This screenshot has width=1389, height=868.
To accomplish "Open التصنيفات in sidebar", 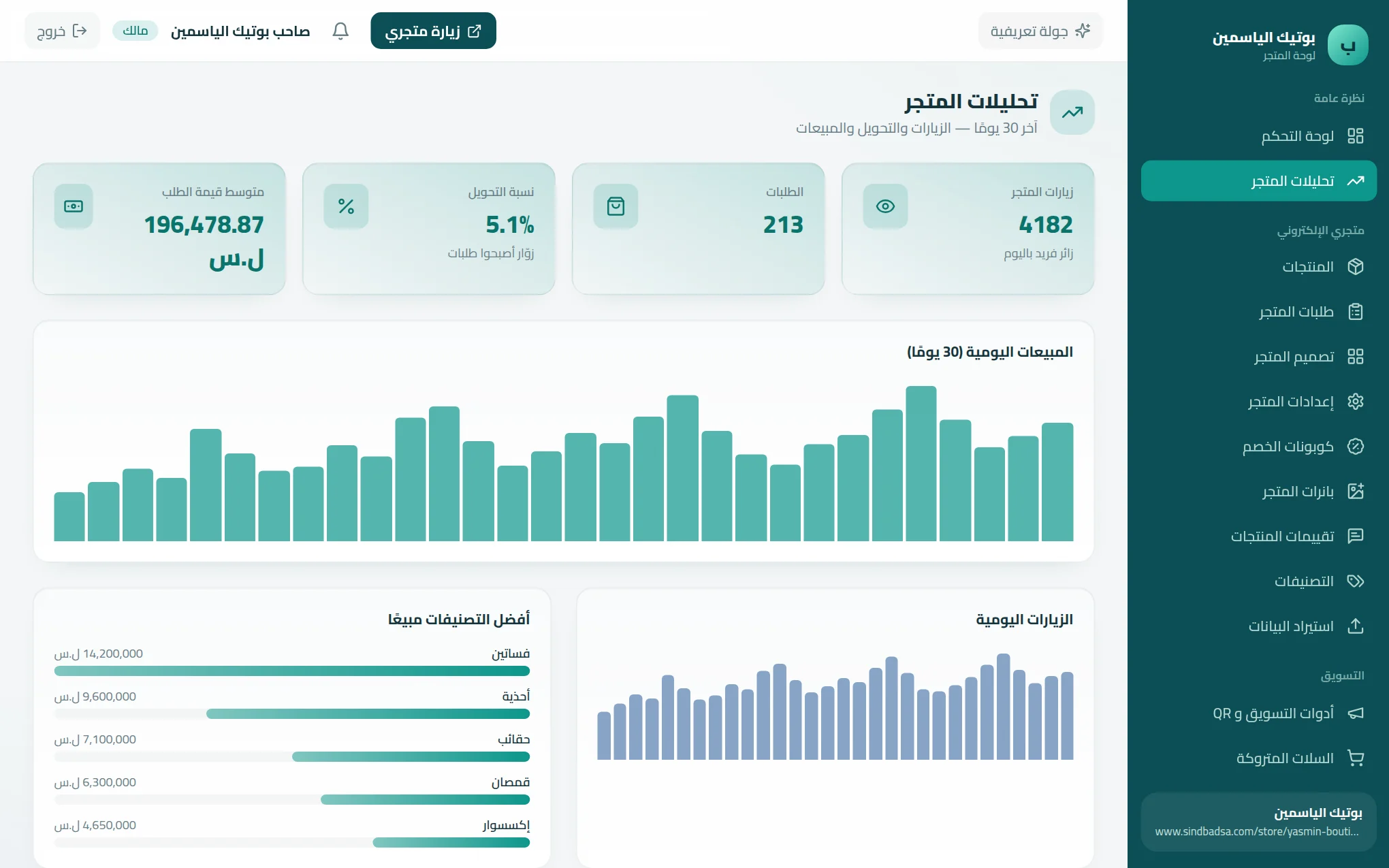I will coord(1259,581).
